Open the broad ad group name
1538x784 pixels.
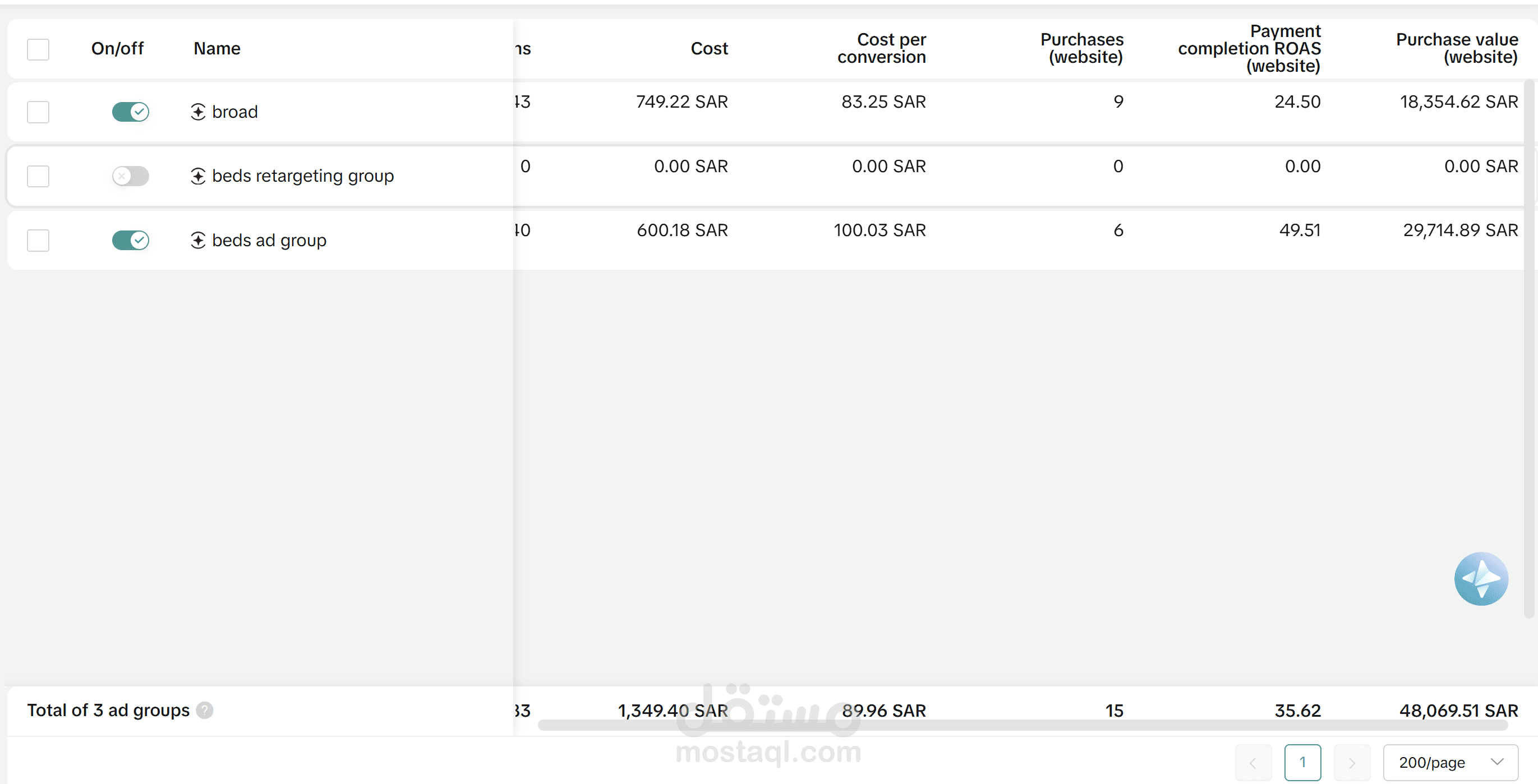pos(234,112)
